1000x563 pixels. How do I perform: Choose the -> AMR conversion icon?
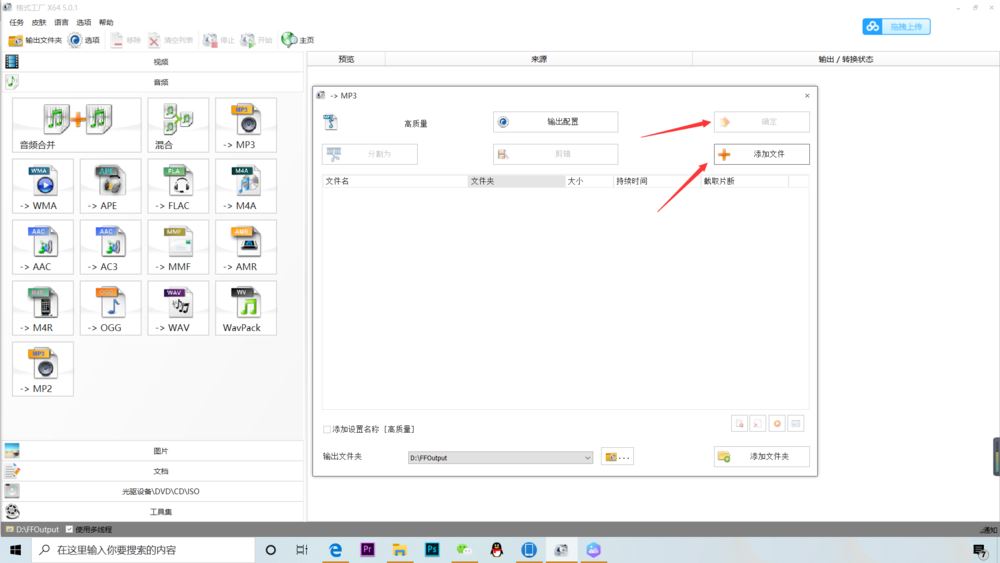[246, 247]
